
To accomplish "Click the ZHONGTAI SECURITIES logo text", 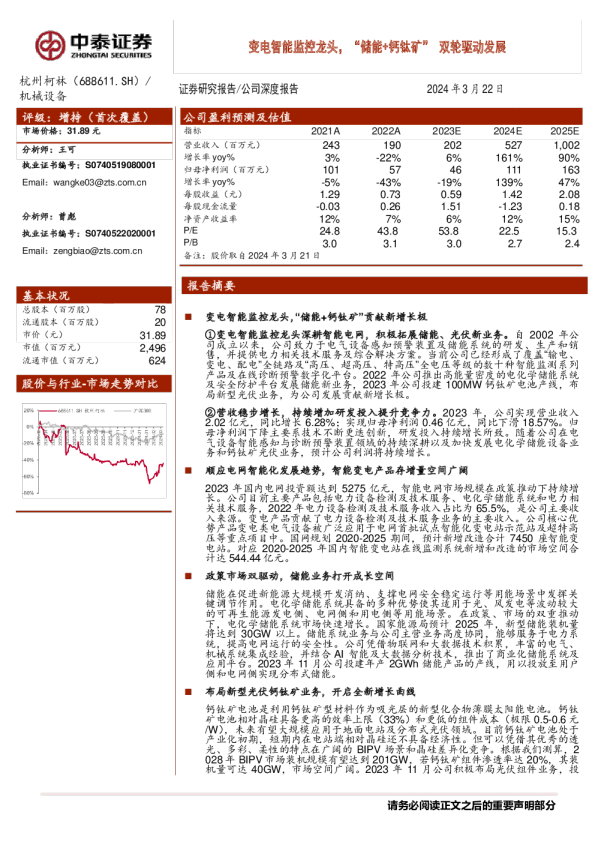I will pos(111,55).
